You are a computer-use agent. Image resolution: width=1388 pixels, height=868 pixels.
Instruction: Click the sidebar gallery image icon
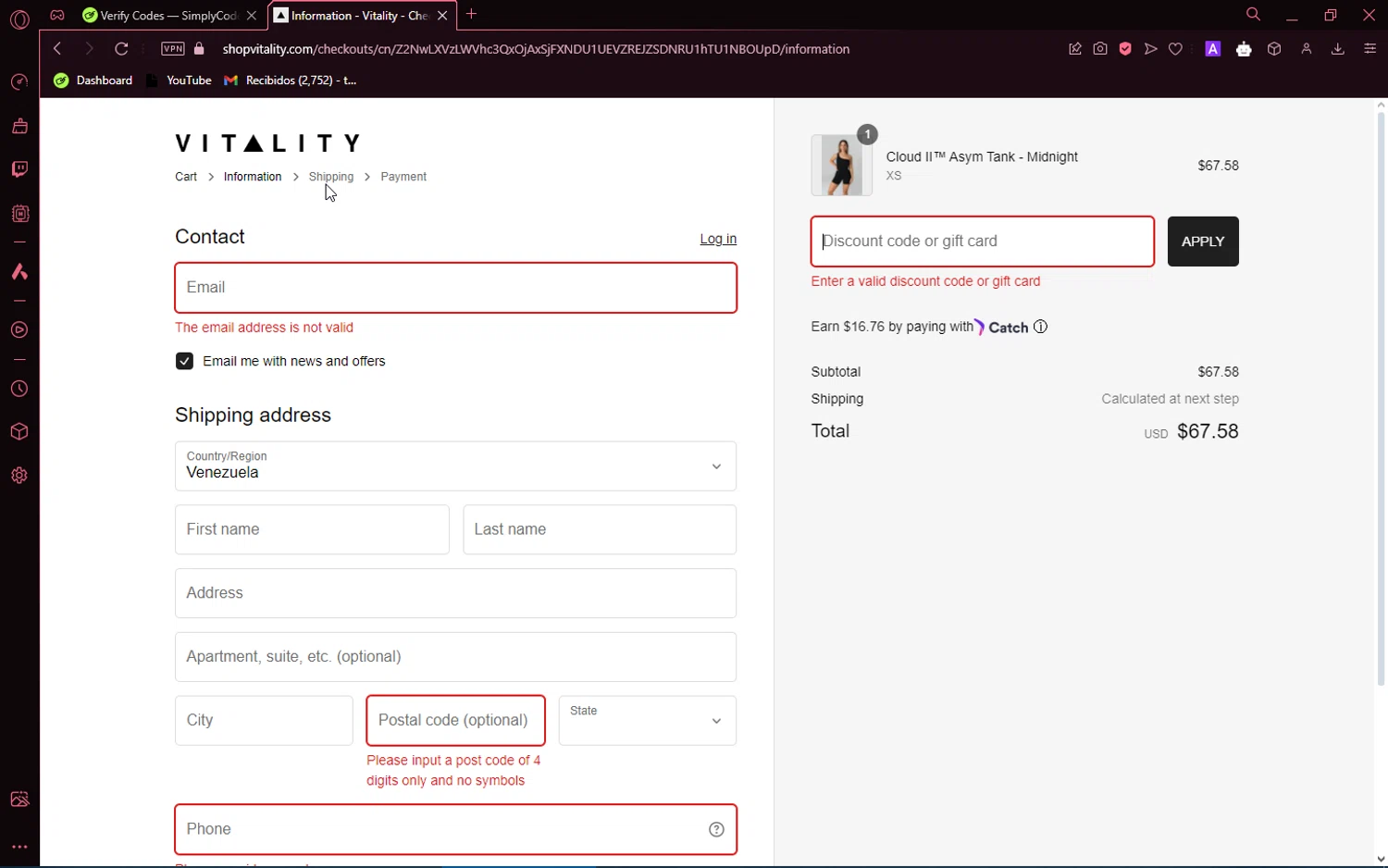tap(19, 800)
